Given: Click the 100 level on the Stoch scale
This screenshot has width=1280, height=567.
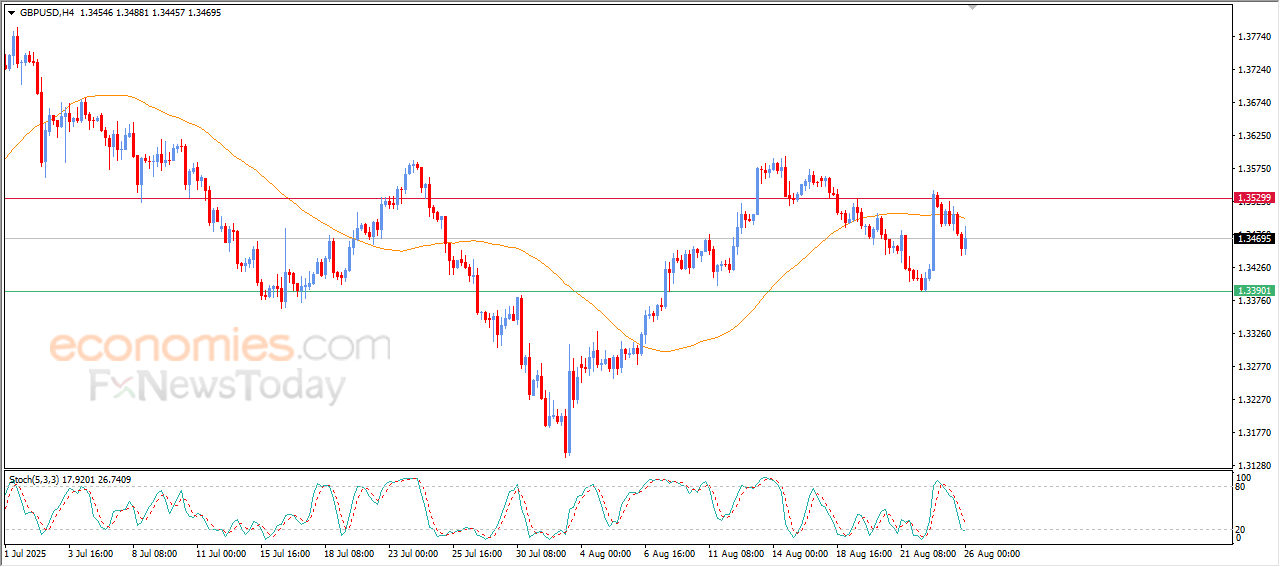Looking at the screenshot, I should 1245,479.
